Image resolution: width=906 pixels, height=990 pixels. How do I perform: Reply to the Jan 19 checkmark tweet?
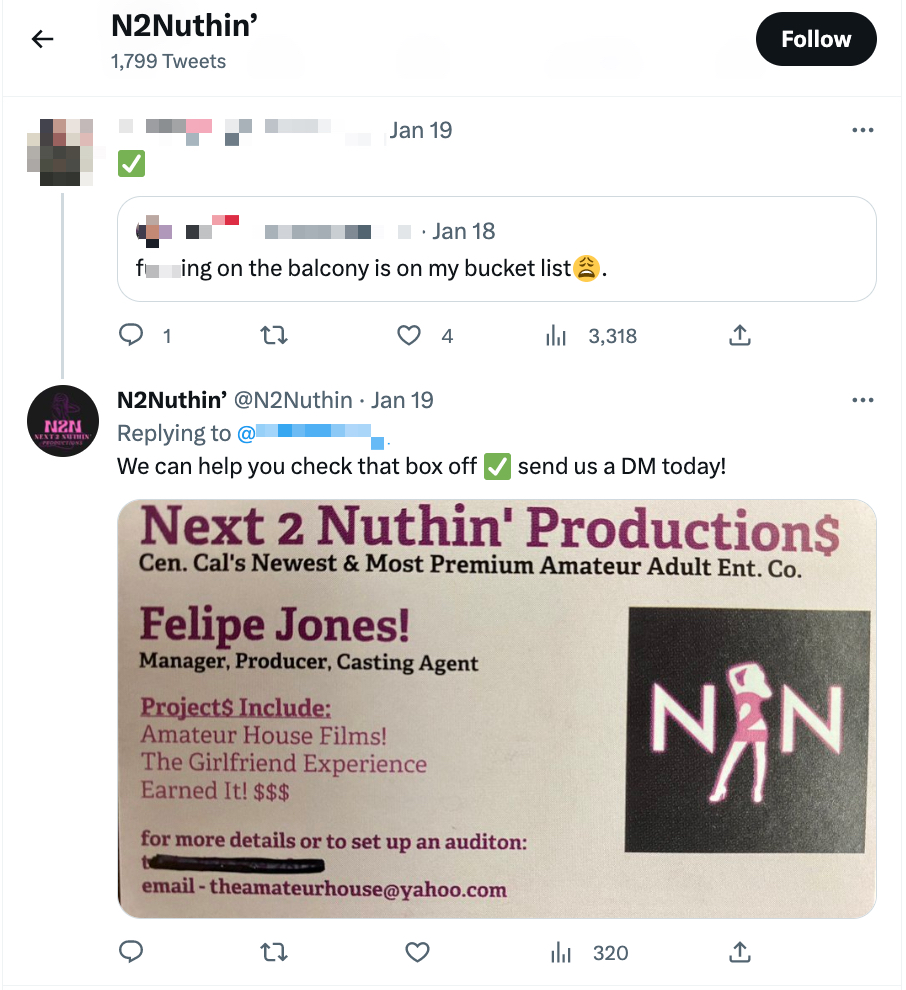point(132,336)
